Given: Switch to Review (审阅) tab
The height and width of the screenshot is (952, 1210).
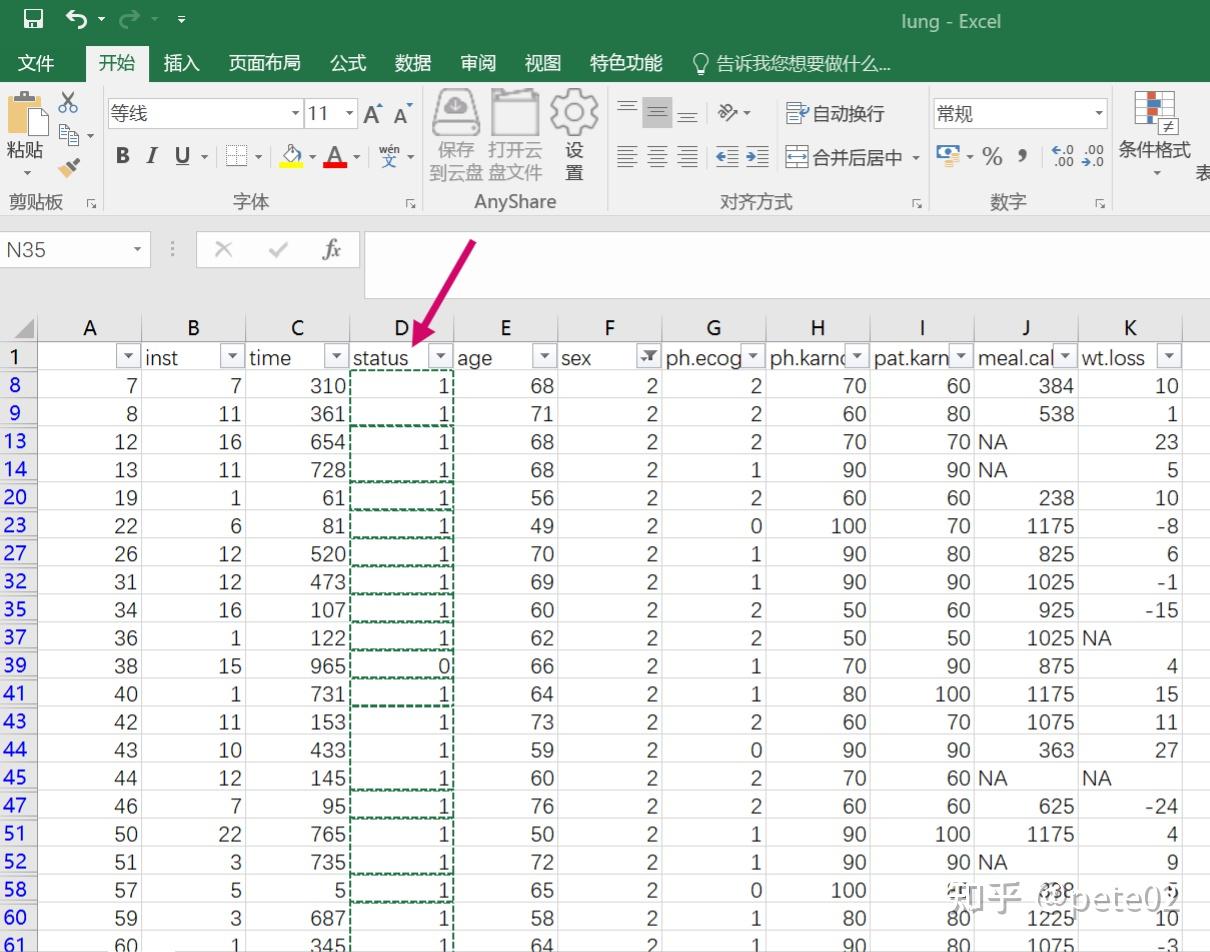Looking at the screenshot, I should coord(478,63).
